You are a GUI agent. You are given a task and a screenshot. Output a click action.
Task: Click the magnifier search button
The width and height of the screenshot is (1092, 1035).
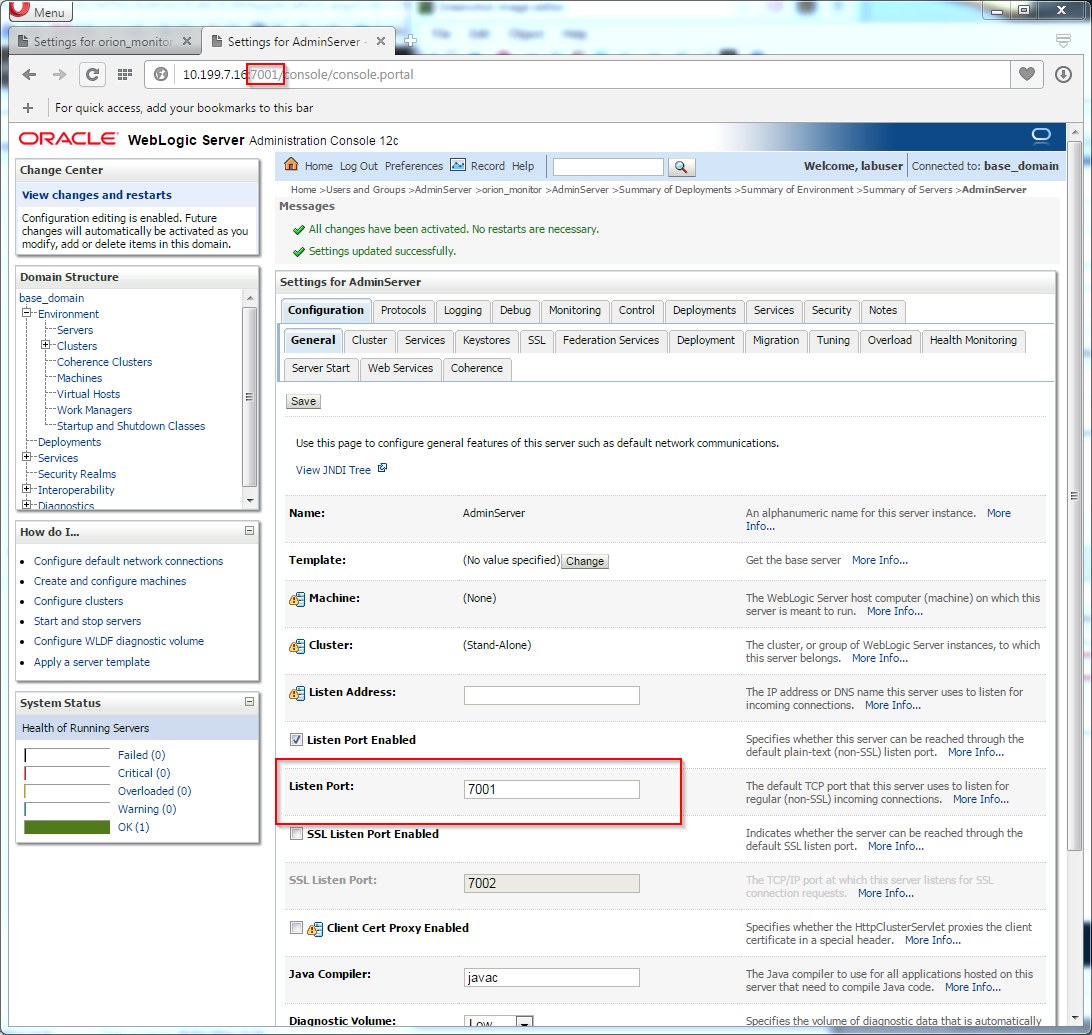tap(681, 167)
